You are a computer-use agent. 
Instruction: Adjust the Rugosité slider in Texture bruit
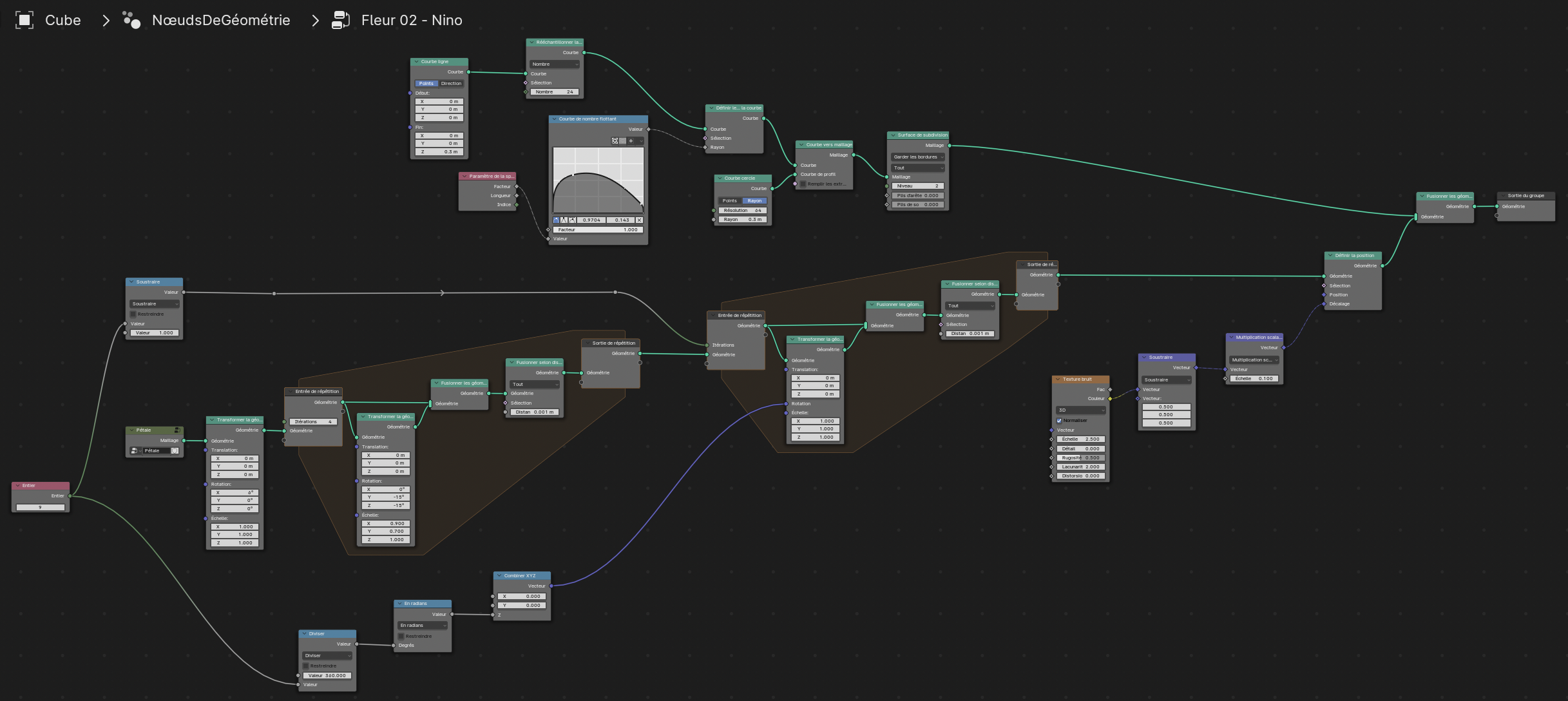(1080, 458)
